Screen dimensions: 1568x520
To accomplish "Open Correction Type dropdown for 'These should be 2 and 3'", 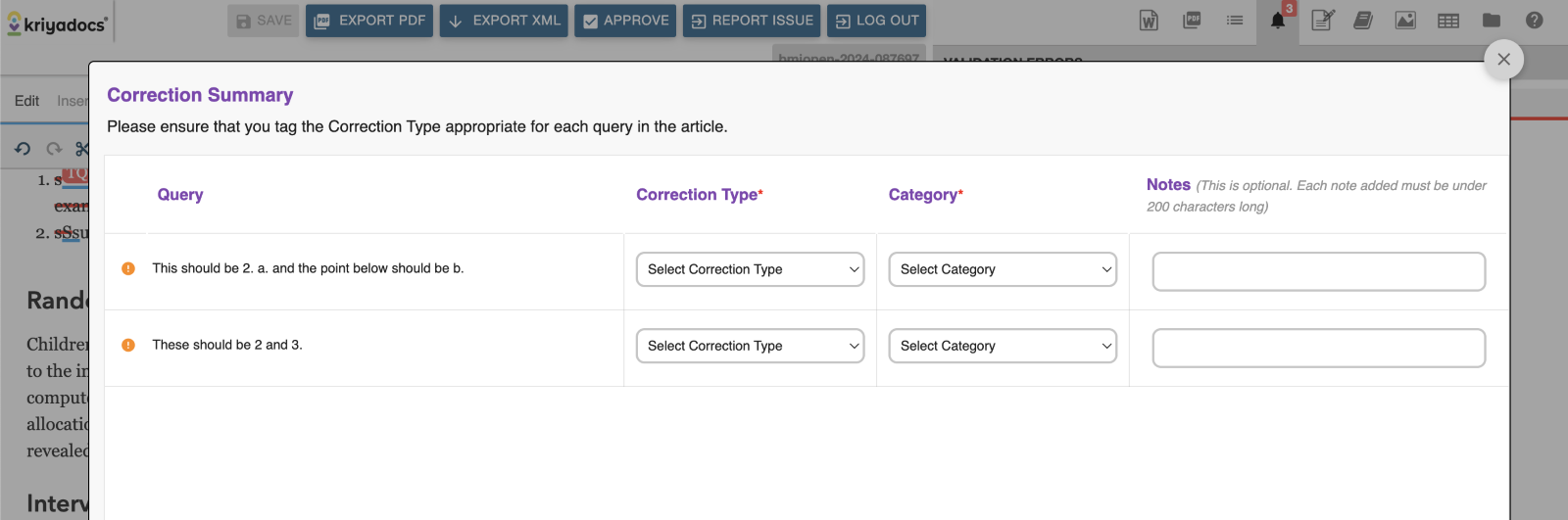I will [x=751, y=346].
